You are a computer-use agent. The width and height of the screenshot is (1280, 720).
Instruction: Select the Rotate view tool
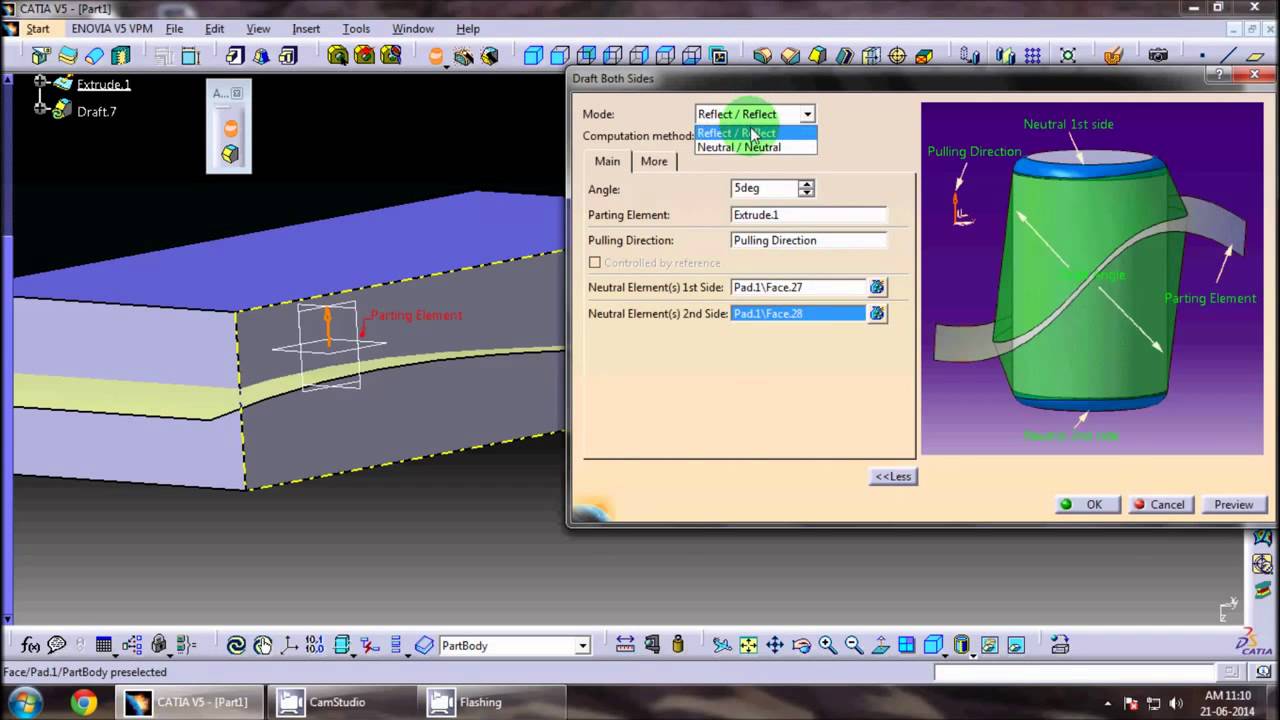(x=801, y=646)
